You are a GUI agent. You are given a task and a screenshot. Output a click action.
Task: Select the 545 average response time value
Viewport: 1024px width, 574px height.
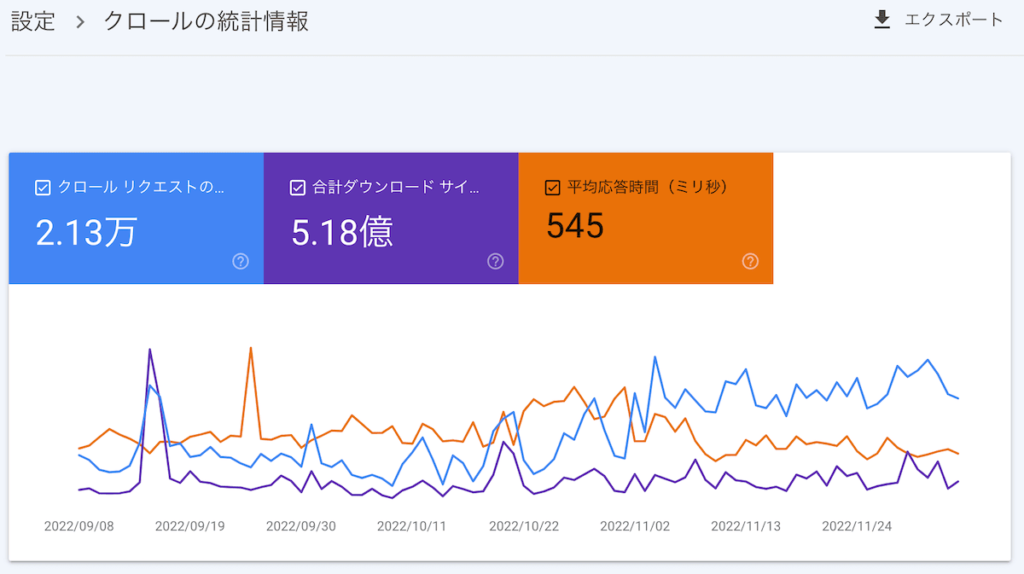575,226
